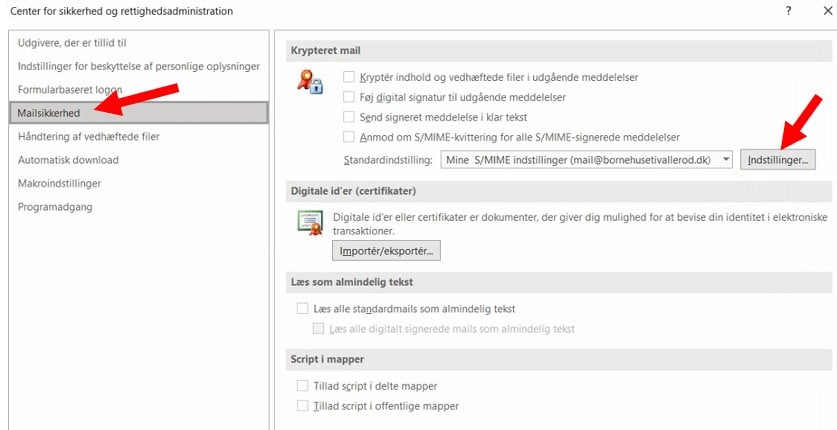Enable Tillad script i delte mapper
Viewport: 837px width, 430px height.
pos(303,386)
